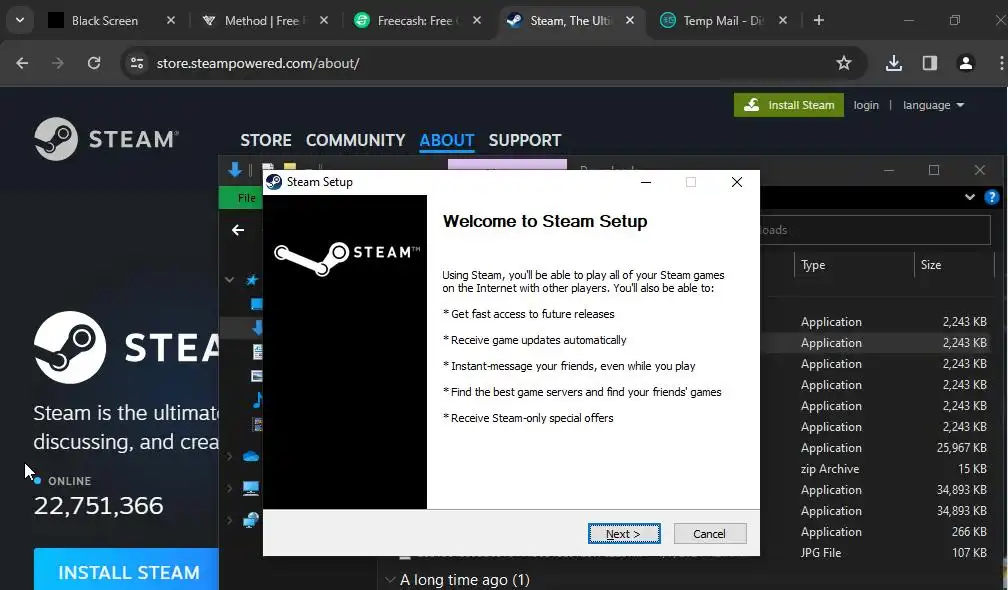Select Music folder icon in navigation pane
1008x590 pixels.
pyautogui.click(x=257, y=400)
